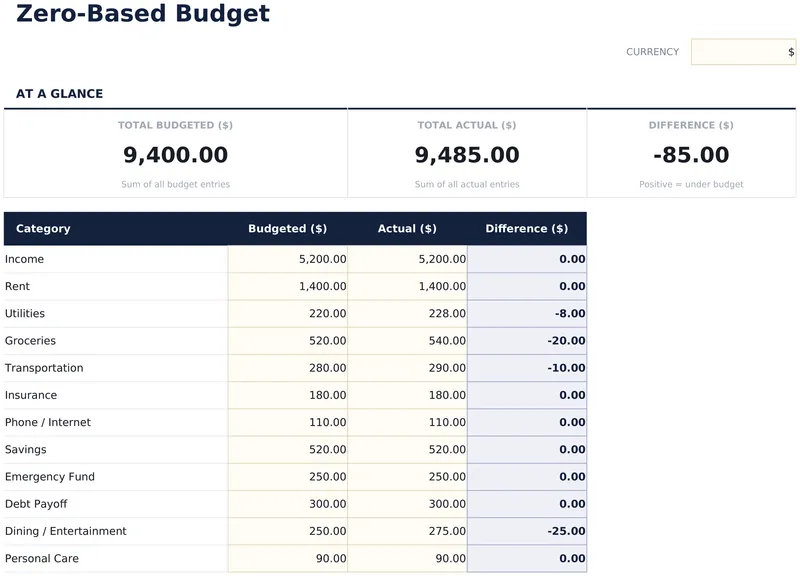The height and width of the screenshot is (576, 800).
Task: Click Savings actual cell 520.00
Action: pos(407,449)
